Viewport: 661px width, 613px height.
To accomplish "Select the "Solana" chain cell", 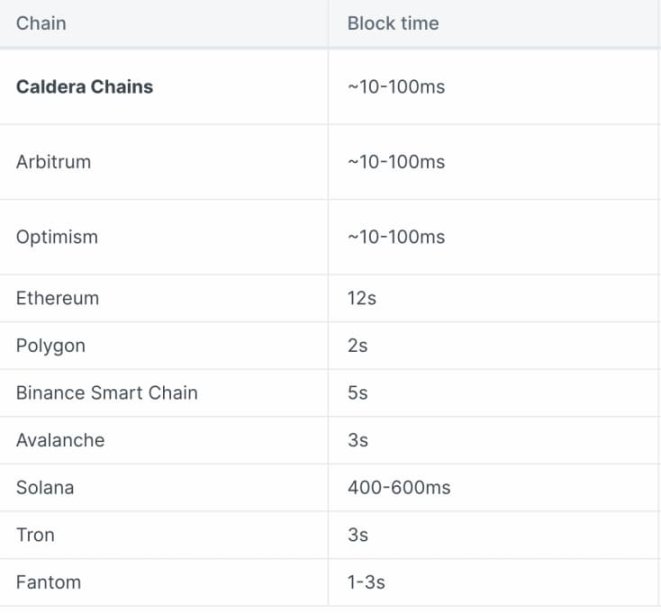I will click(x=45, y=488).
